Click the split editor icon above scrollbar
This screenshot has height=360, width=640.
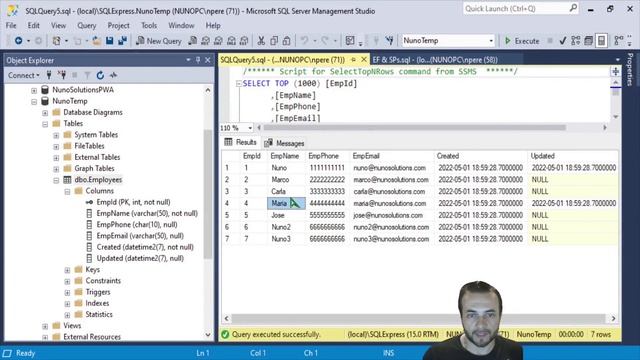tap(615, 71)
